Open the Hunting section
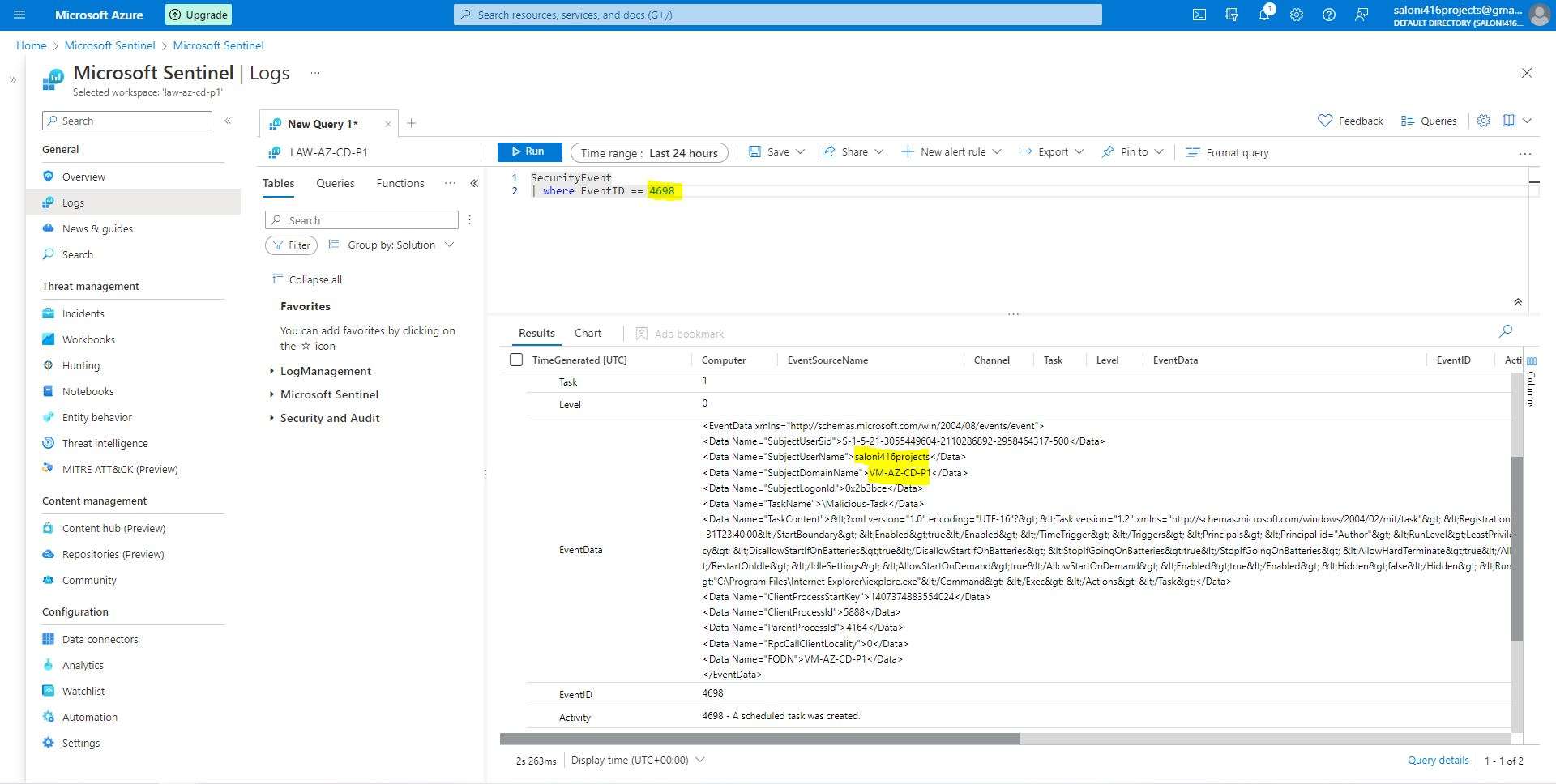The height and width of the screenshot is (784, 1556). click(x=81, y=365)
